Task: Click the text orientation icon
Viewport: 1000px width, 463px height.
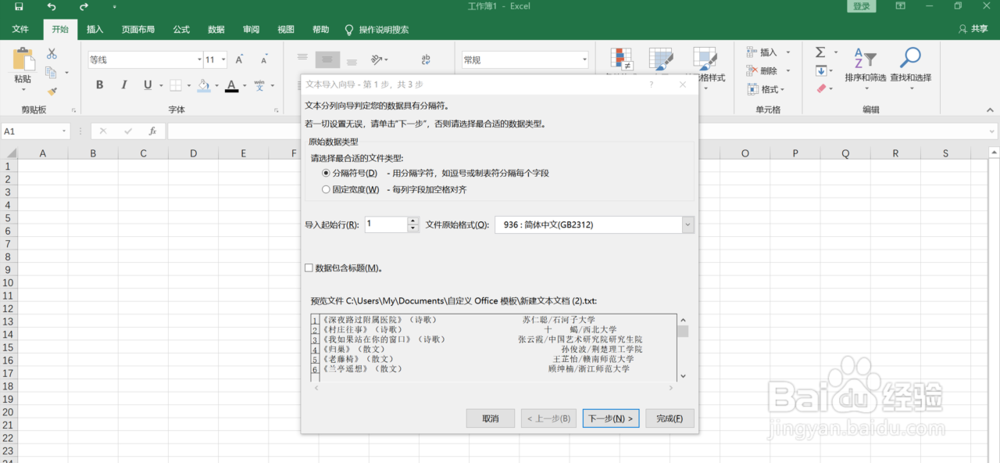Action: [377, 60]
